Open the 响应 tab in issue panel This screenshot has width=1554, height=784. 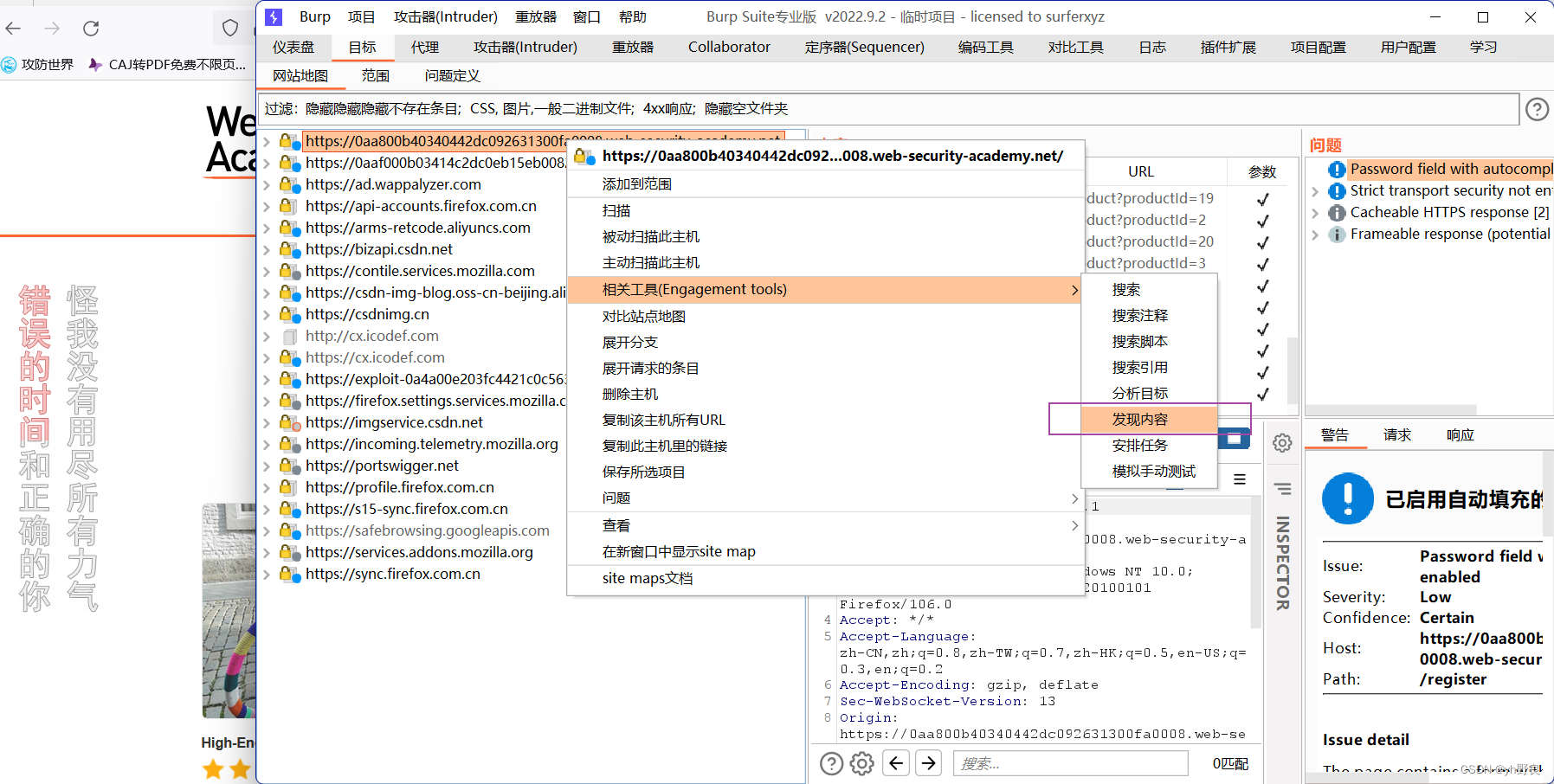(1460, 434)
